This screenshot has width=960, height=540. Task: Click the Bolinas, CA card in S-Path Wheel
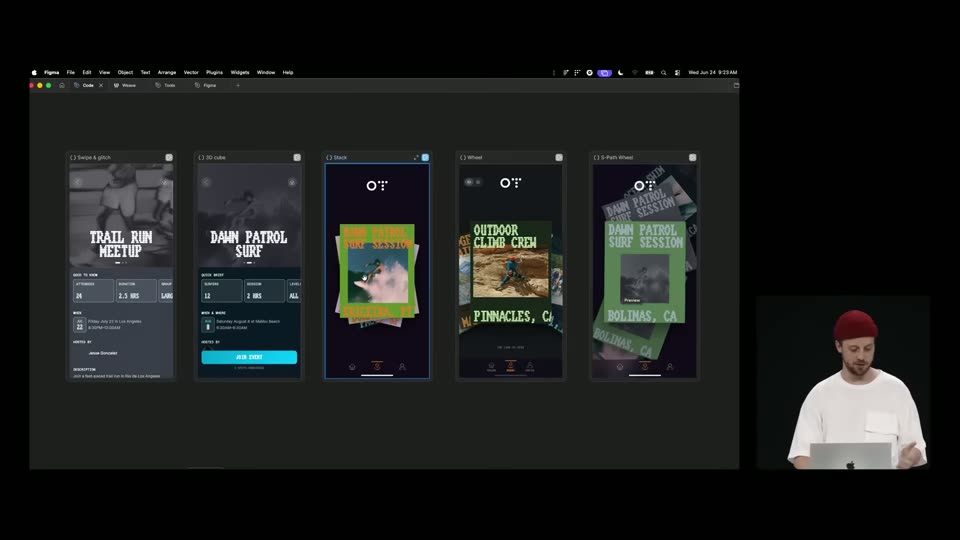click(x=645, y=272)
